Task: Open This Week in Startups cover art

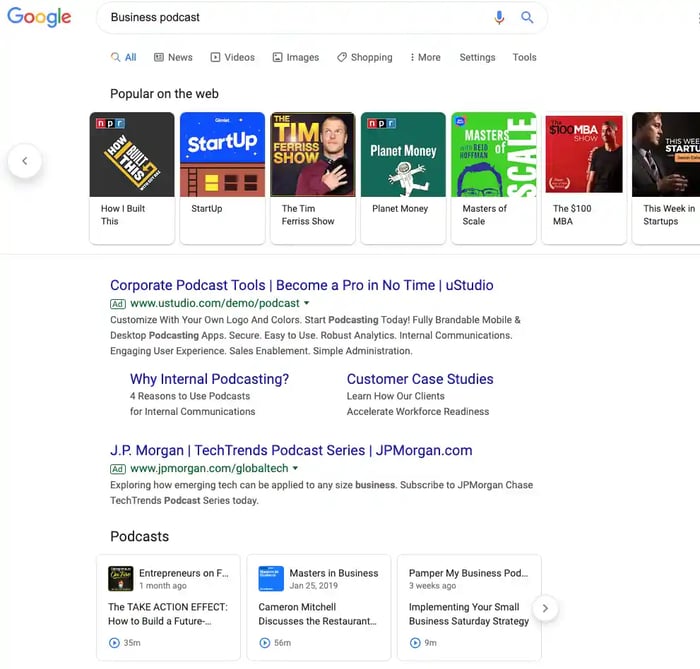Action: [666, 154]
